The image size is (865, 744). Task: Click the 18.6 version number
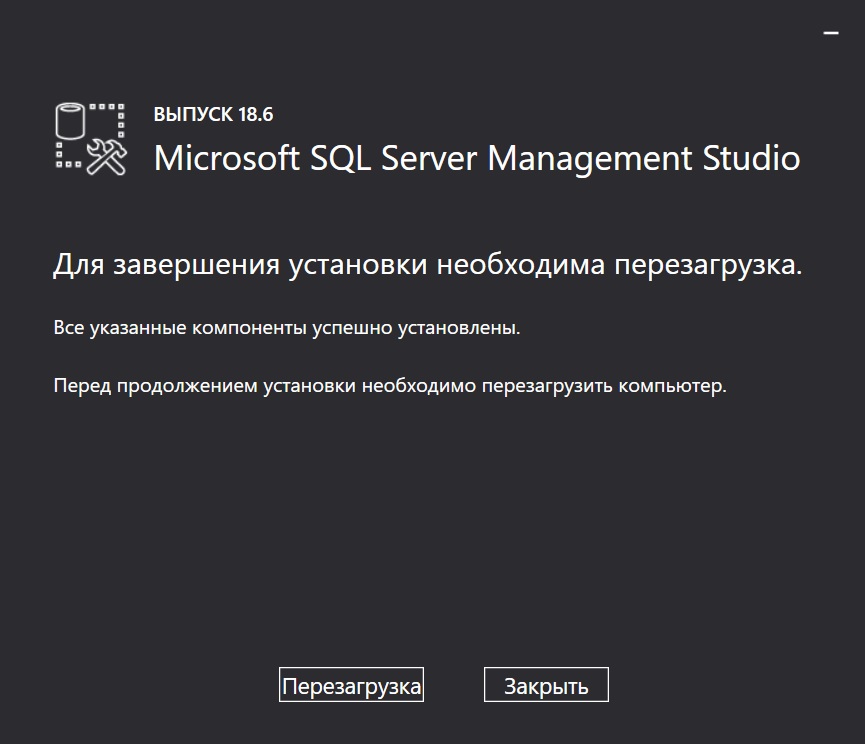[x=255, y=114]
